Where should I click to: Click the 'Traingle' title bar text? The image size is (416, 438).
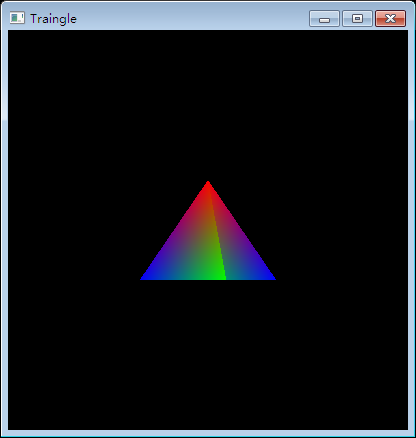pyautogui.click(x=53, y=19)
